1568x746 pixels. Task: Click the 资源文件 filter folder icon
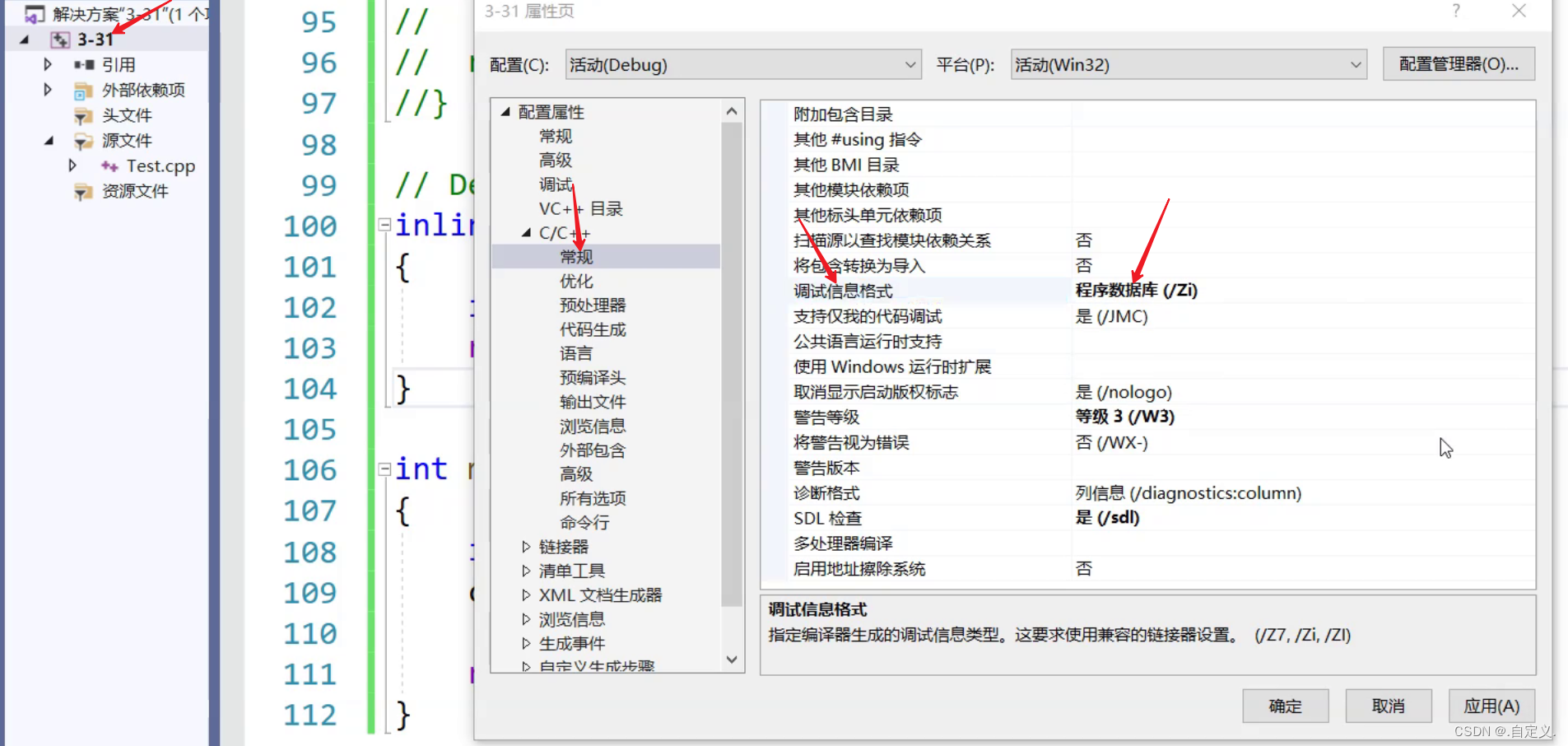[83, 193]
